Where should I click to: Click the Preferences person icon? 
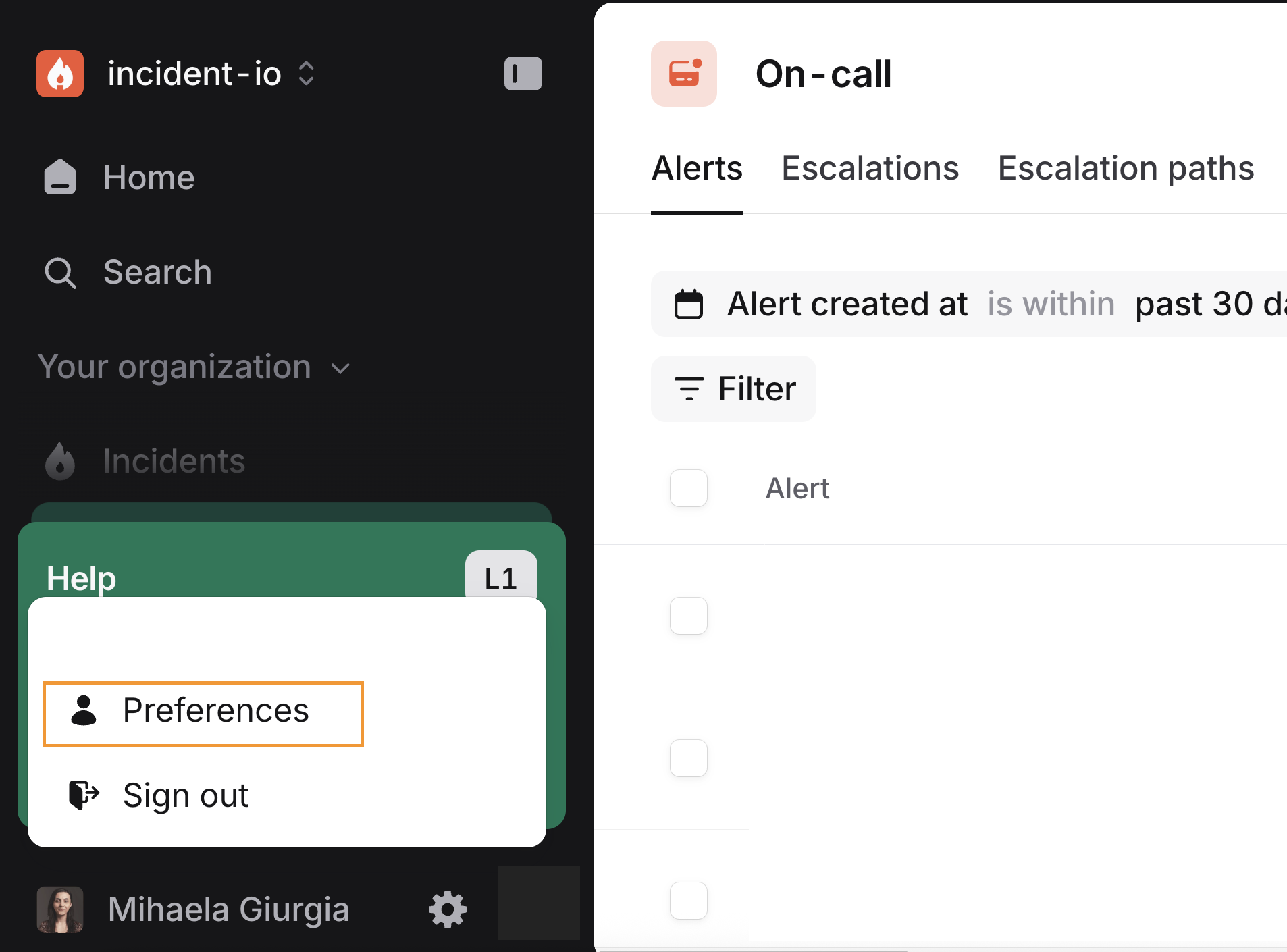(x=84, y=710)
